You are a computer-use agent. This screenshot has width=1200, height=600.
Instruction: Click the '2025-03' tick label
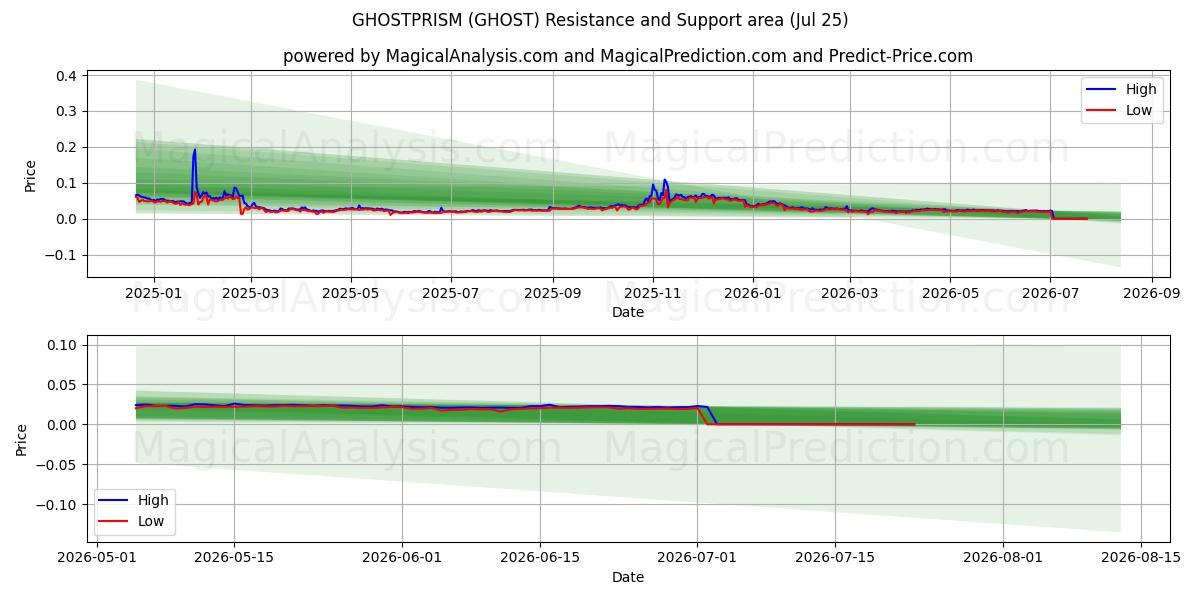[x=250, y=294]
